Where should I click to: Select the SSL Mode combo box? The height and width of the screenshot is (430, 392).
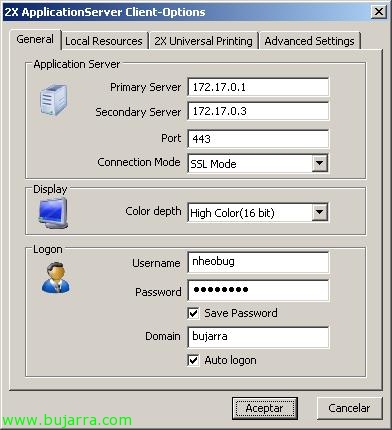(258, 163)
